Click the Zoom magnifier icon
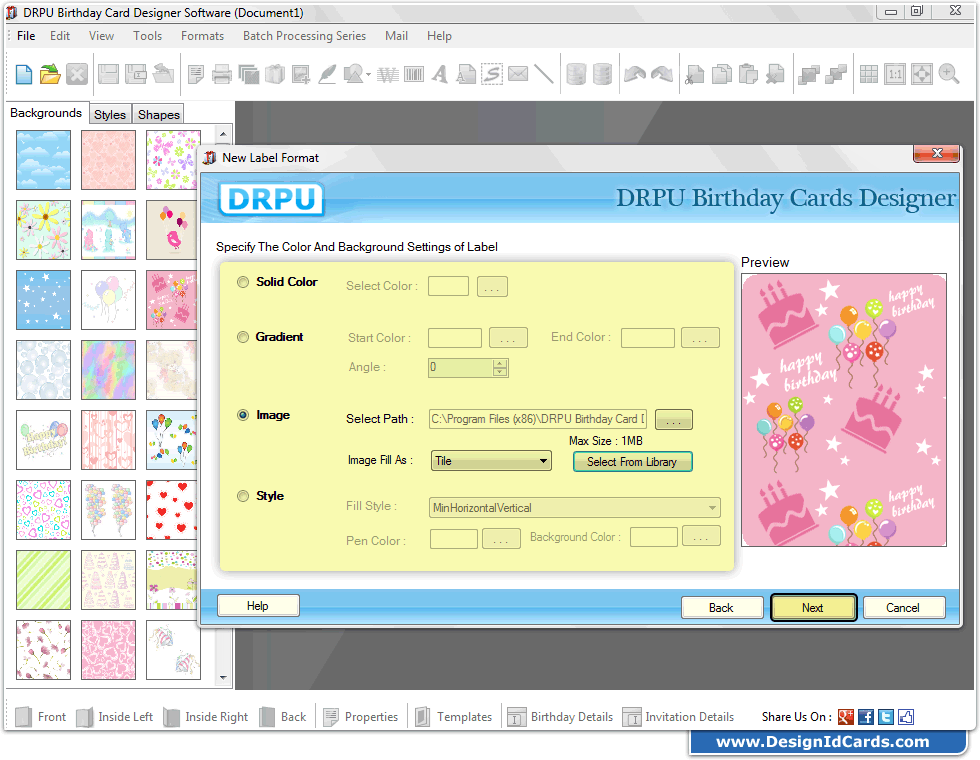 tap(949, 74)
